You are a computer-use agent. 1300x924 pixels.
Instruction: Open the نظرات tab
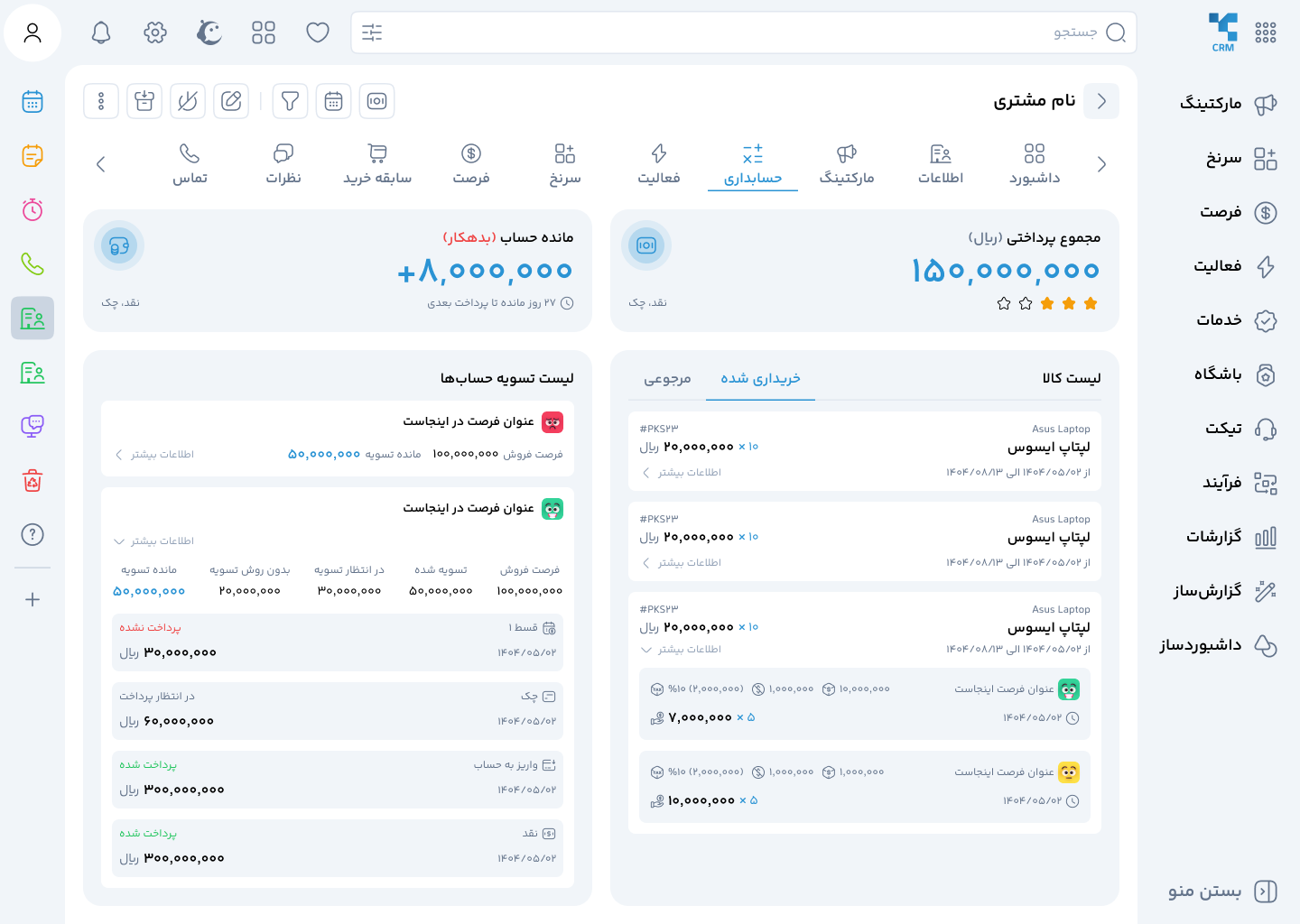click(283, 164)
